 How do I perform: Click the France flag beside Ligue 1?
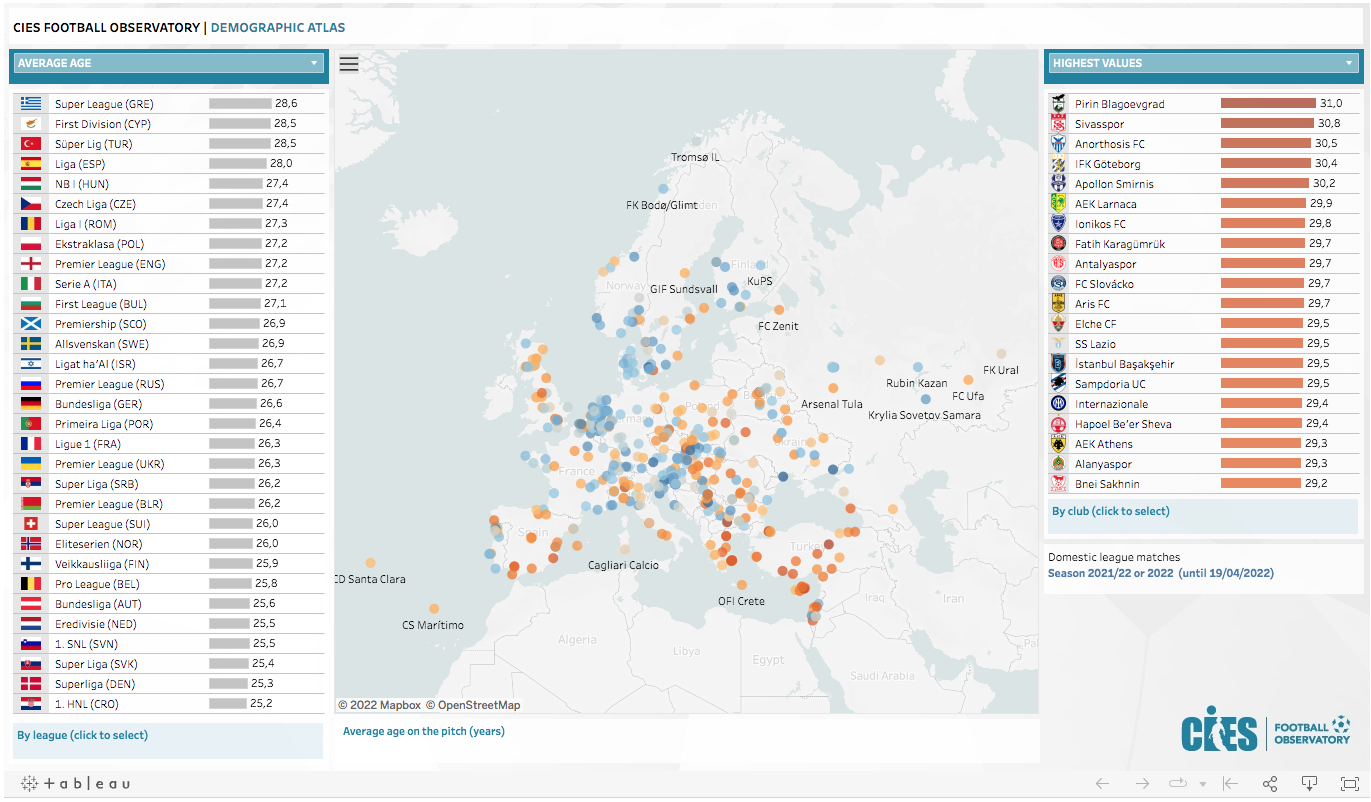tap(32, 444)
